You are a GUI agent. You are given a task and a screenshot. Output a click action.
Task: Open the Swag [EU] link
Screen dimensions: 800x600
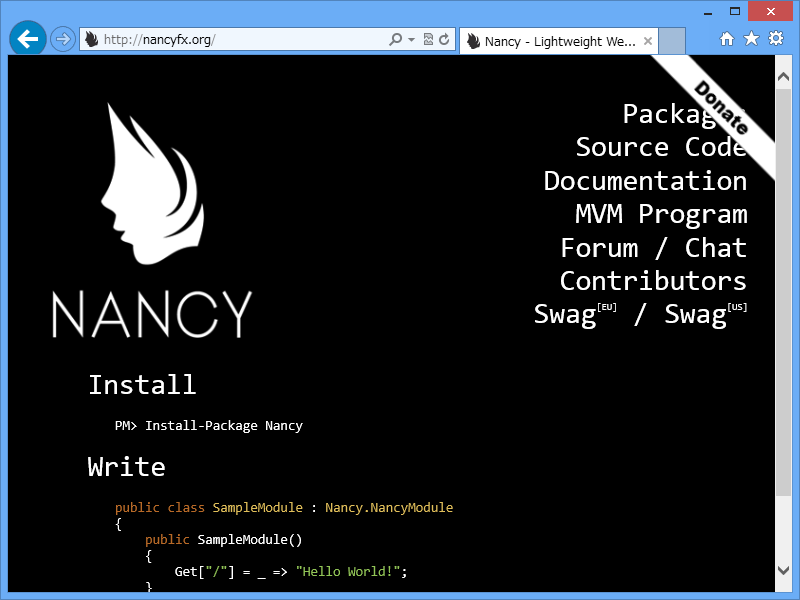[x=575, y=314]
